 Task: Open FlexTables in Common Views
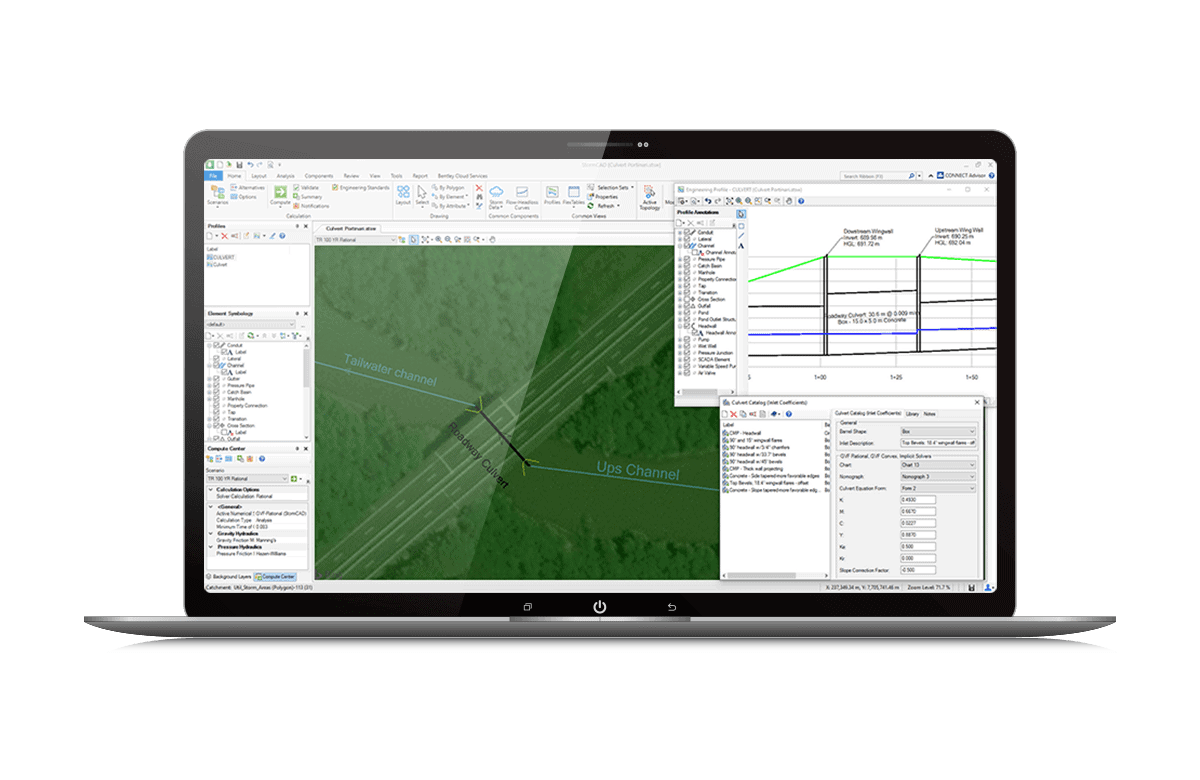coord(573,194)
